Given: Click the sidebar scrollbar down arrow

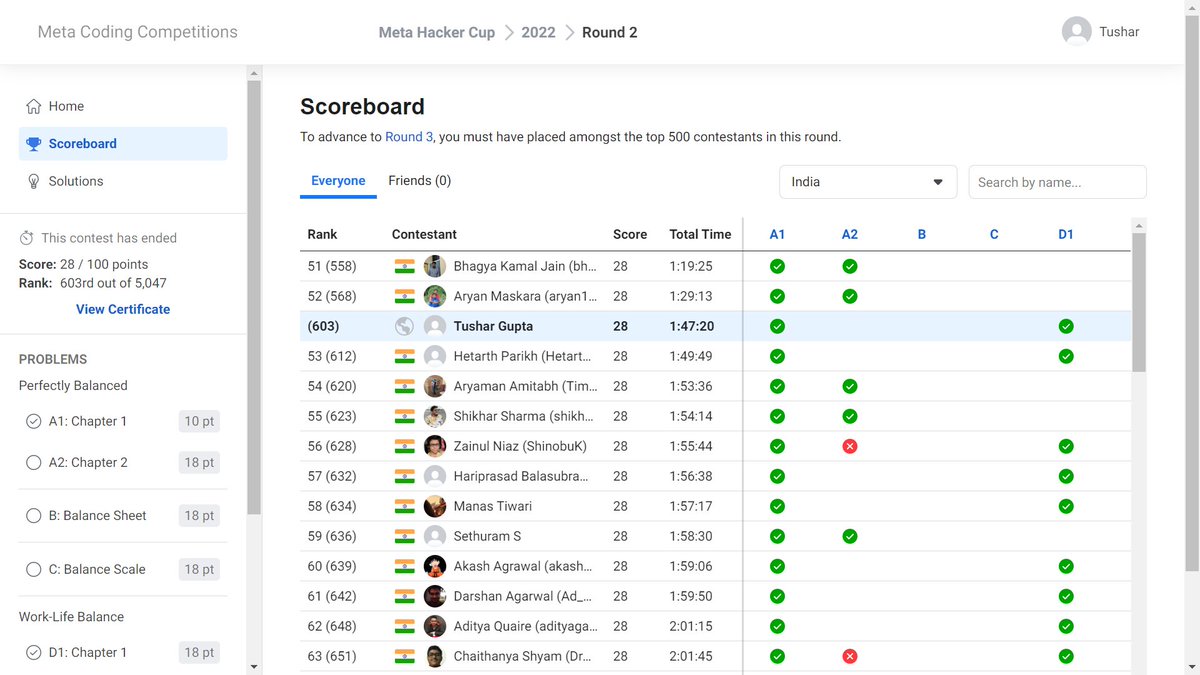Looking at the screenshot, I should [254, 666].
